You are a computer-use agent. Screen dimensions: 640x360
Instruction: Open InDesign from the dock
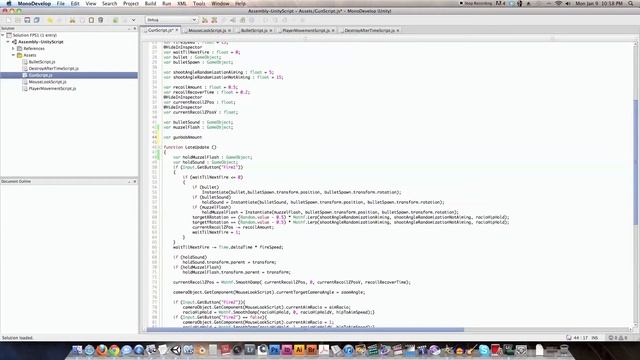point(287,350)
